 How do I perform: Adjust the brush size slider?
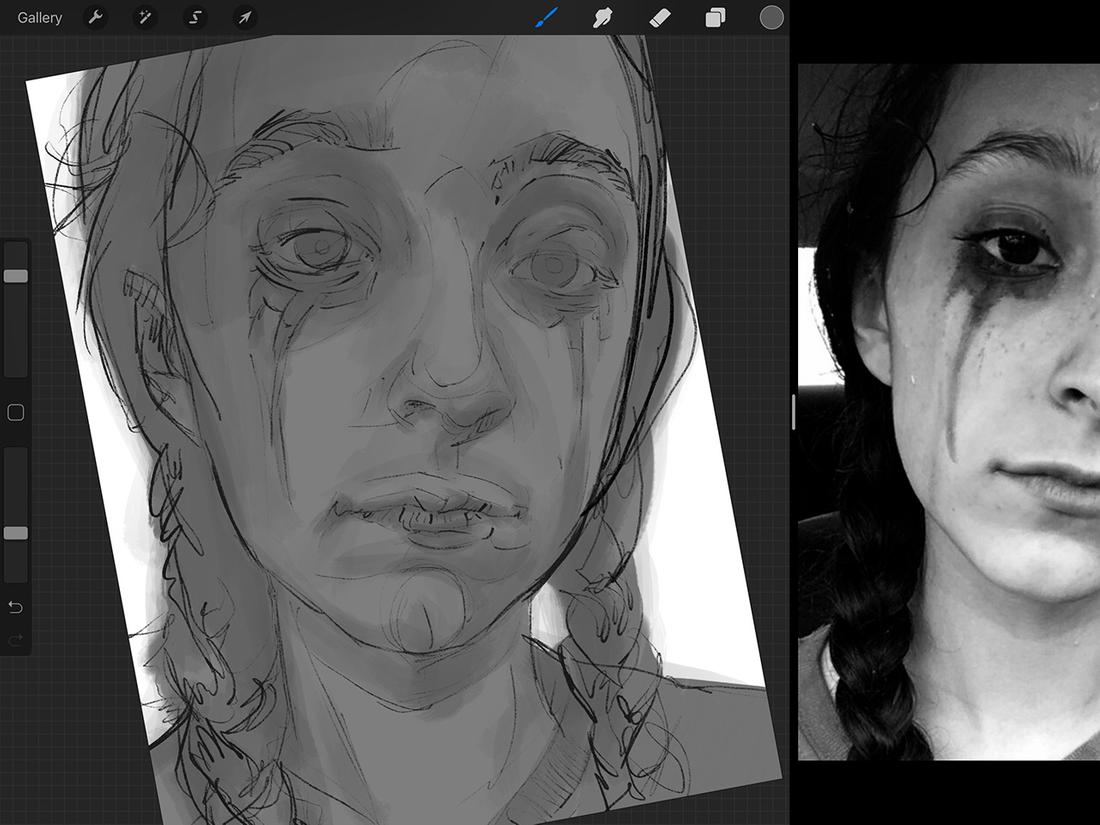[x=15, y=275]
